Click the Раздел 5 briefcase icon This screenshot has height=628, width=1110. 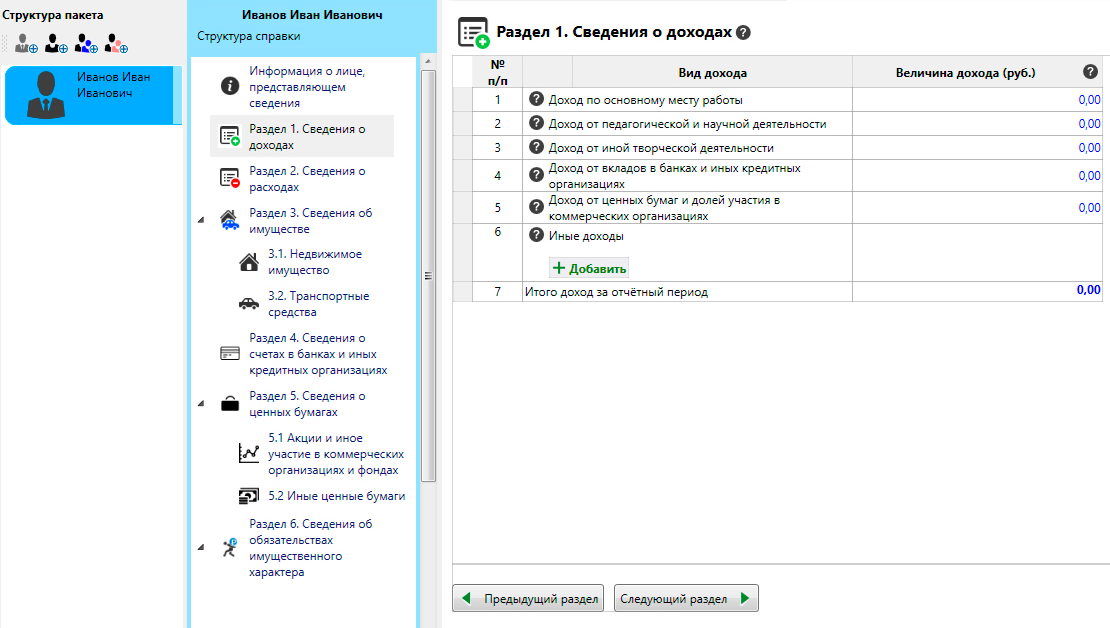tap(229, 404)
